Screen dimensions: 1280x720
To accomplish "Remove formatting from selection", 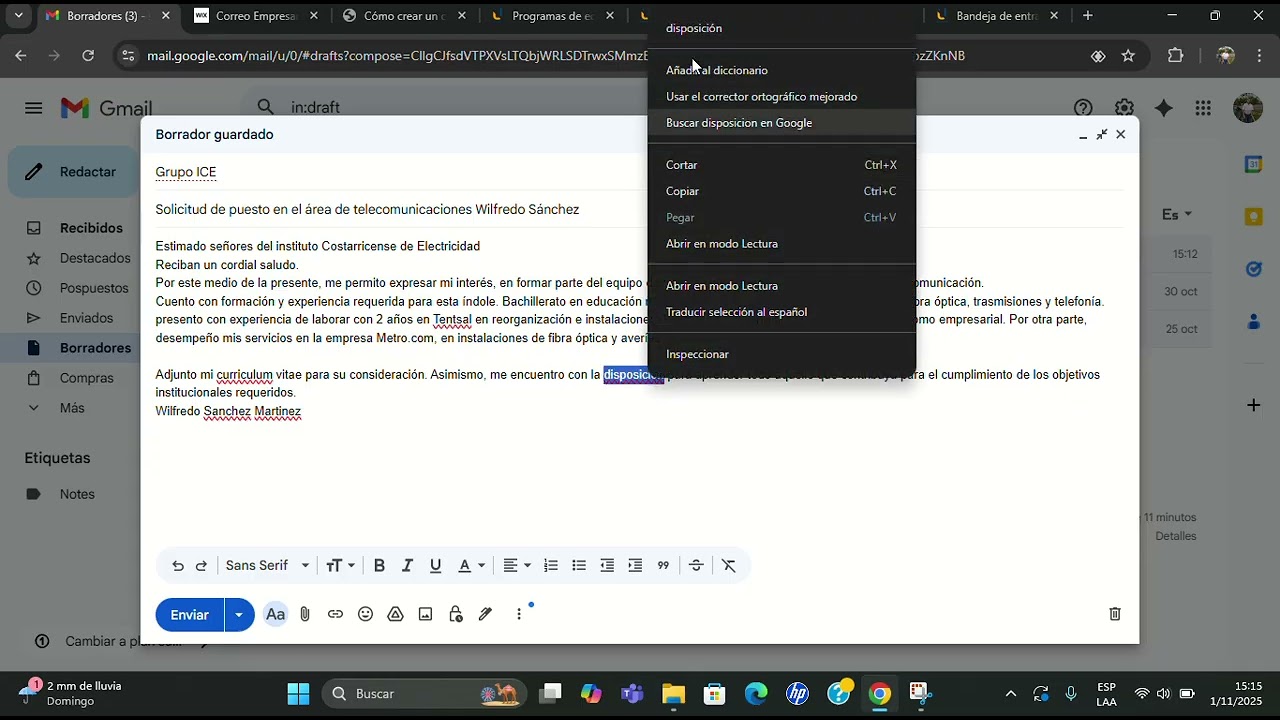I will coord(729,566).
